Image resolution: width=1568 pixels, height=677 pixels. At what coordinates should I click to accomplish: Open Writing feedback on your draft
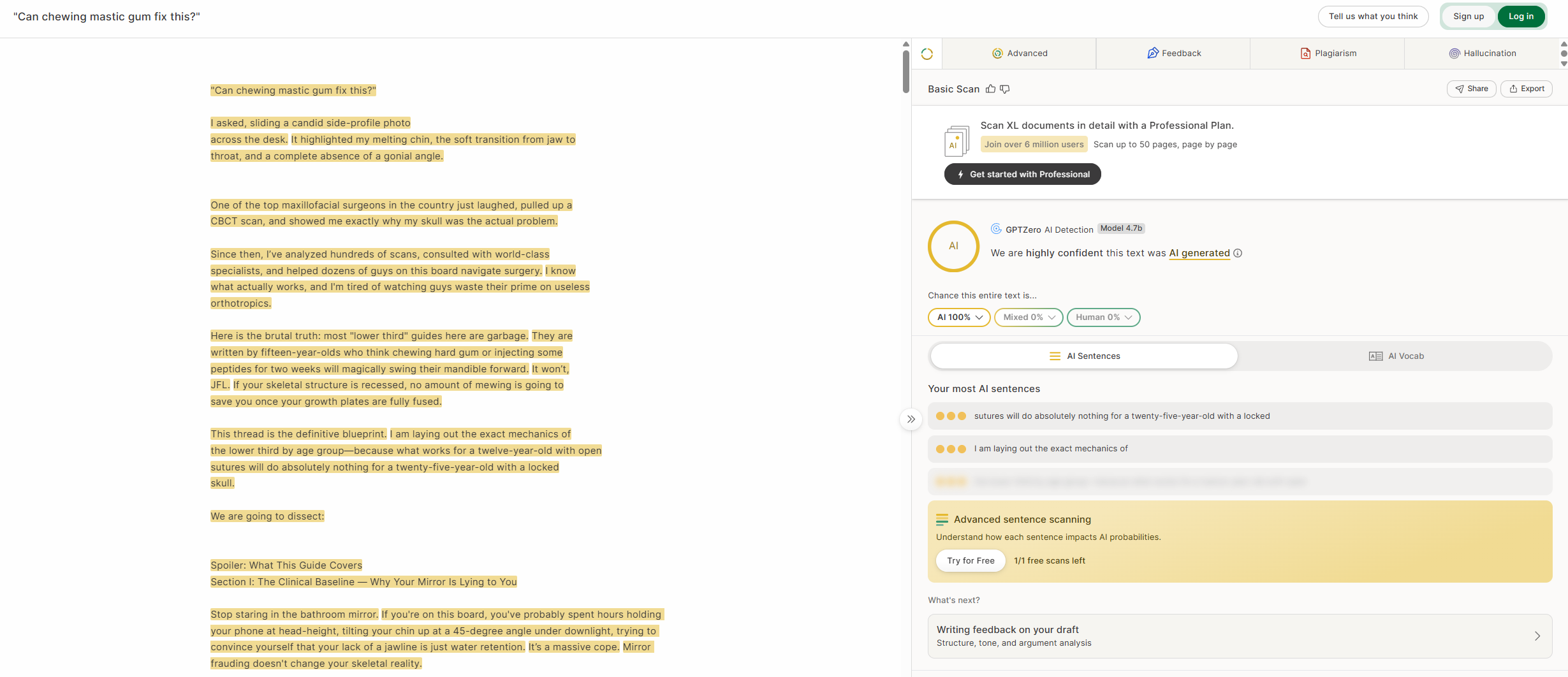tap(1240, 636)
